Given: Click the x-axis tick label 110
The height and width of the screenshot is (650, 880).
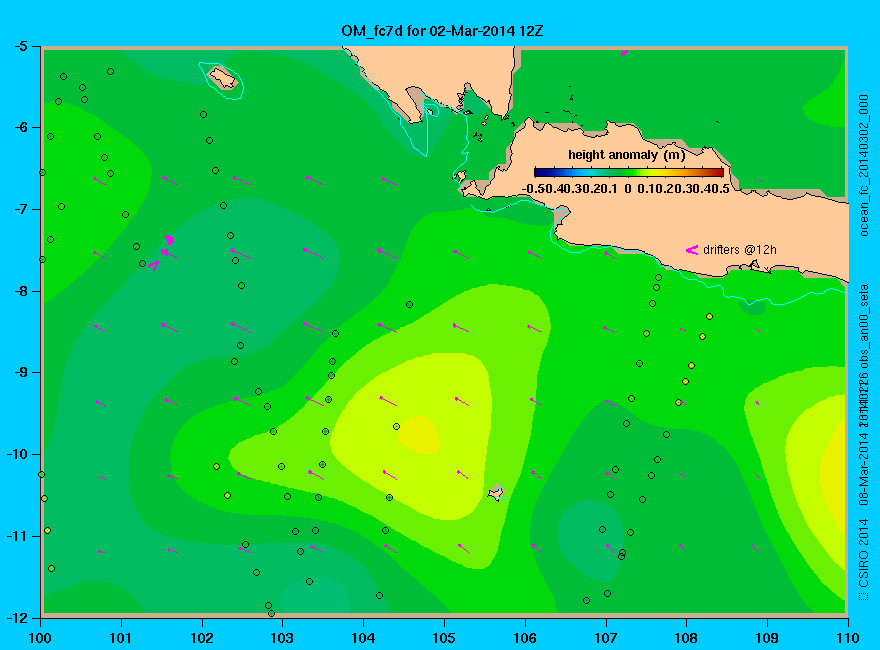Looking at the screenshot, I should (x=848, y=638).
